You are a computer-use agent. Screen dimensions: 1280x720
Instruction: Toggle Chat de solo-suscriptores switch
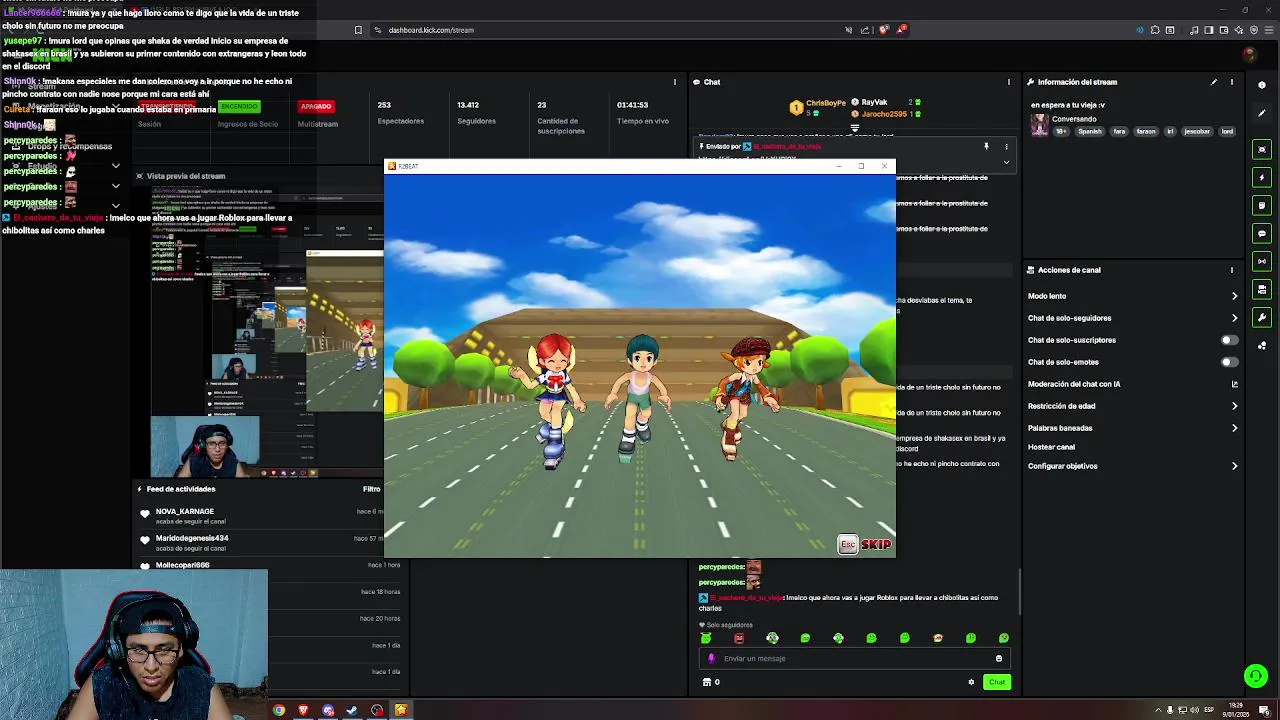[x=1229, y=340]
